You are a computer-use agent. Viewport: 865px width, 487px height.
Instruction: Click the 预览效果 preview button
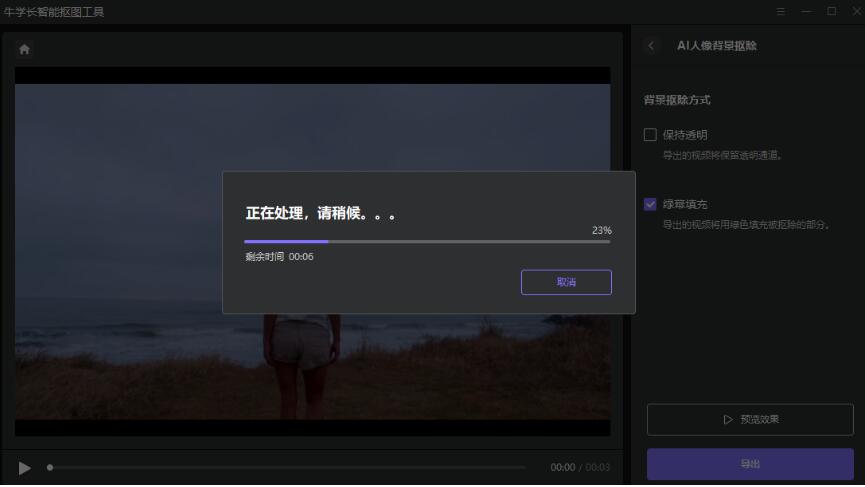coord(750,420)
